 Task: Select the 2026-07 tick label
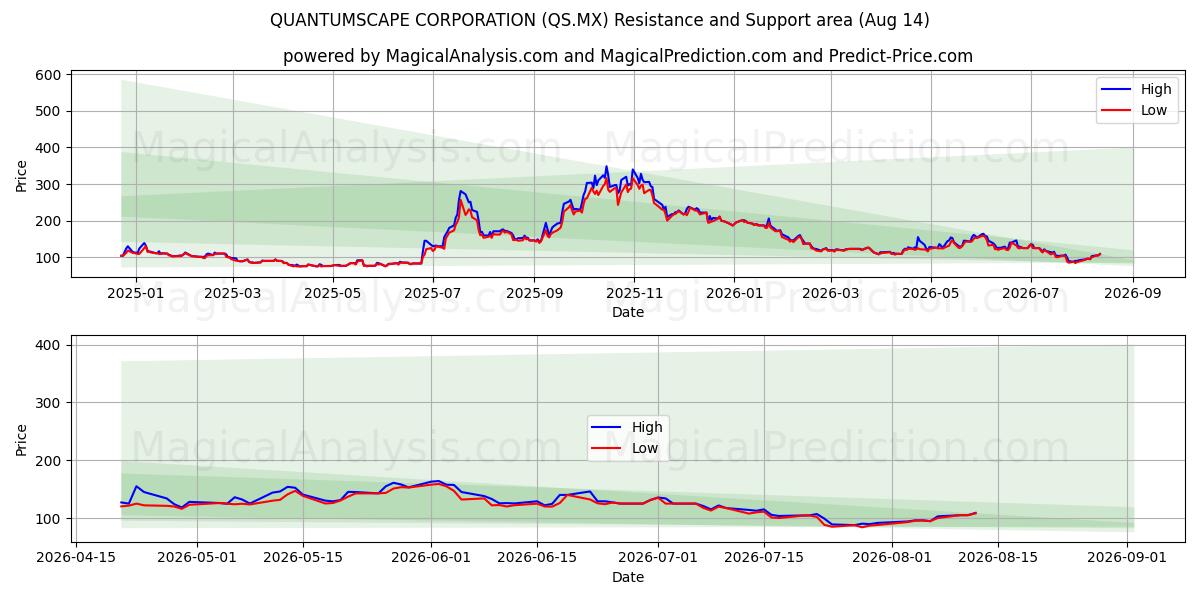tap(1031, 293)
